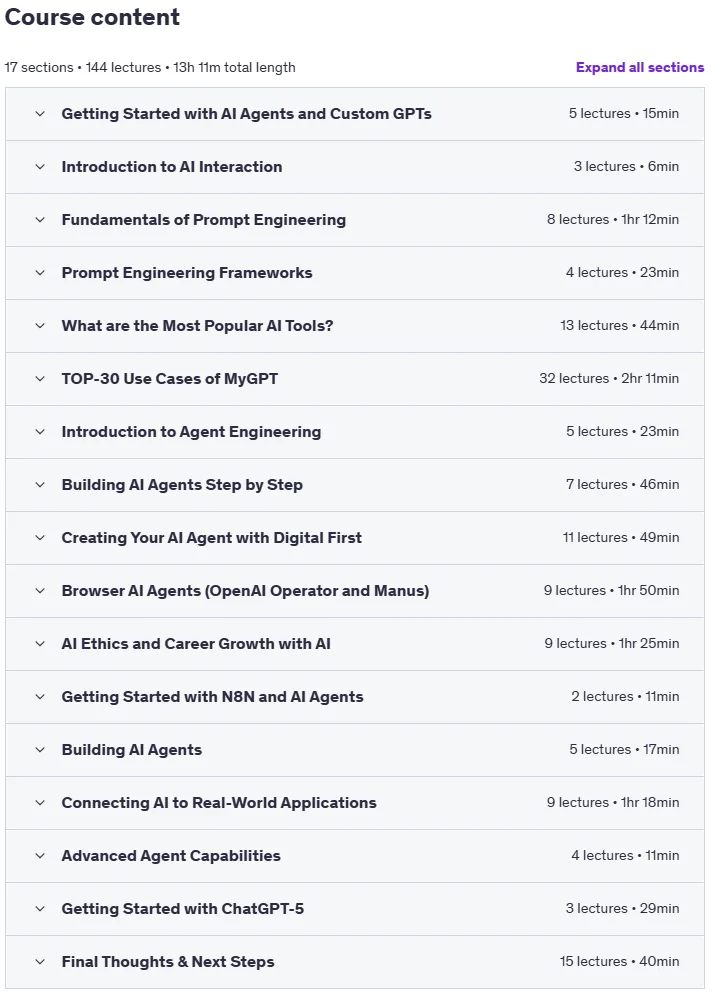Click chevron beside Prompt Engineering Frameworks
The height and width of the screenshot is (994, 712).
pyautogui.click(x=40, y=273)
